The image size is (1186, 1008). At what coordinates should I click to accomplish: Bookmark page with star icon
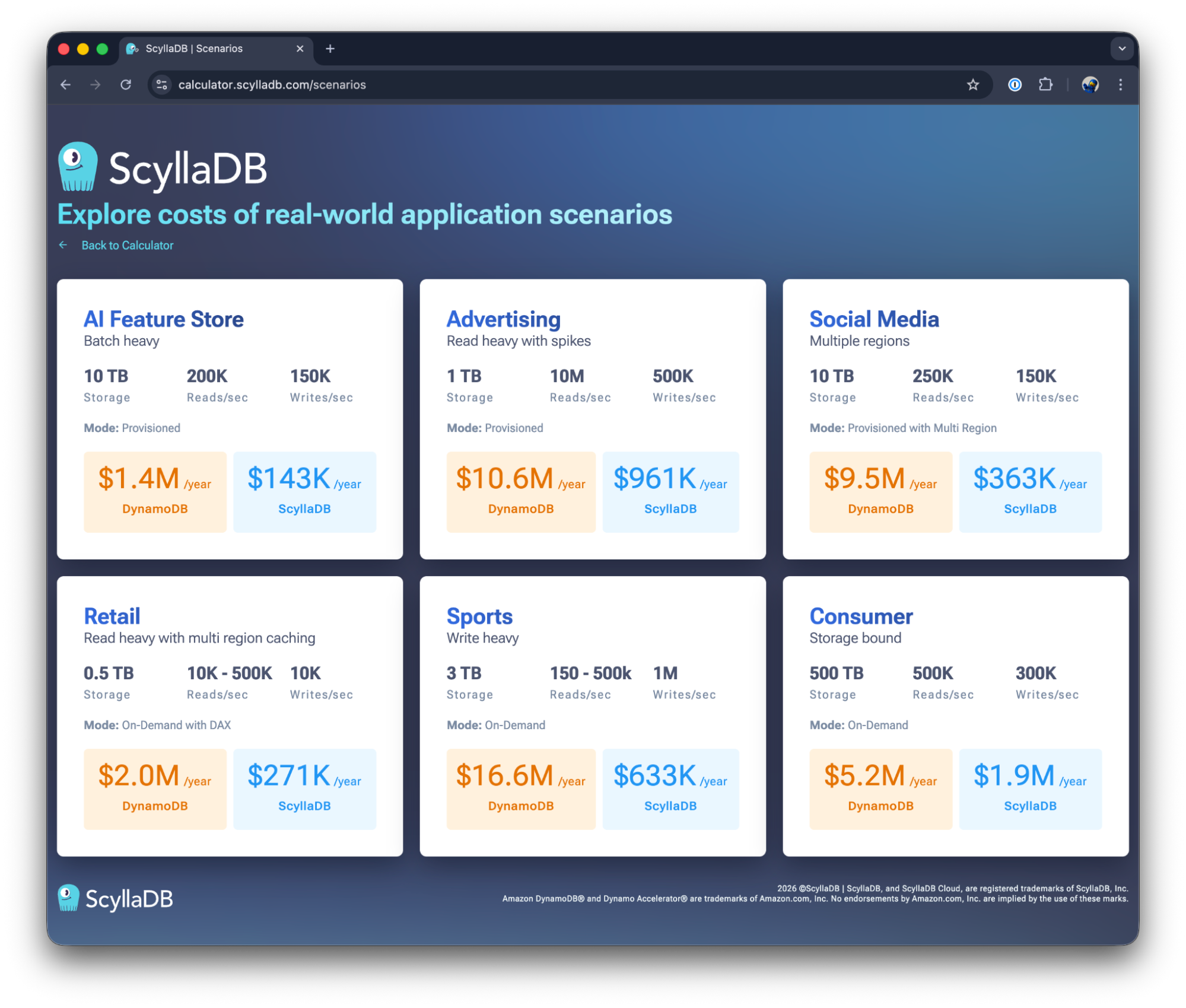(972, 85)
